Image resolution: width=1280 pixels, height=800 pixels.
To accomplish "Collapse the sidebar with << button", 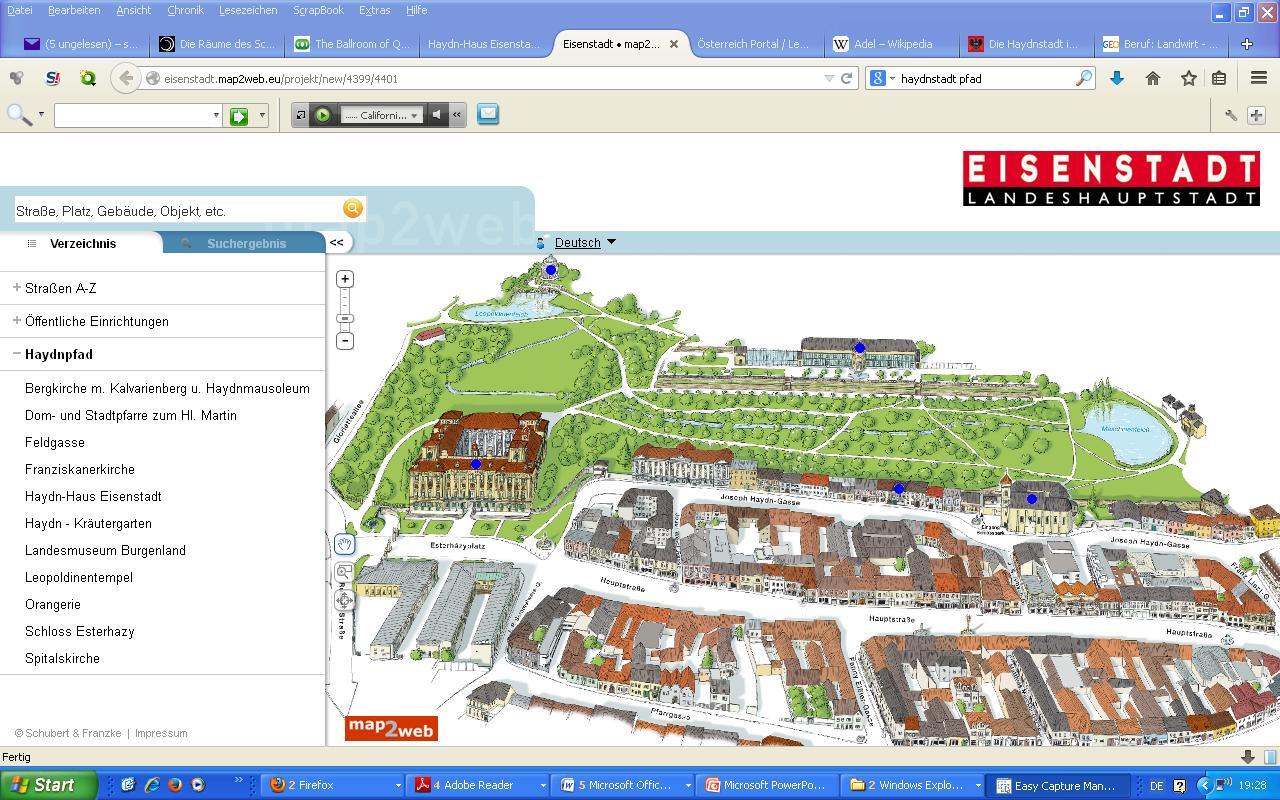I will coord(337,242).
